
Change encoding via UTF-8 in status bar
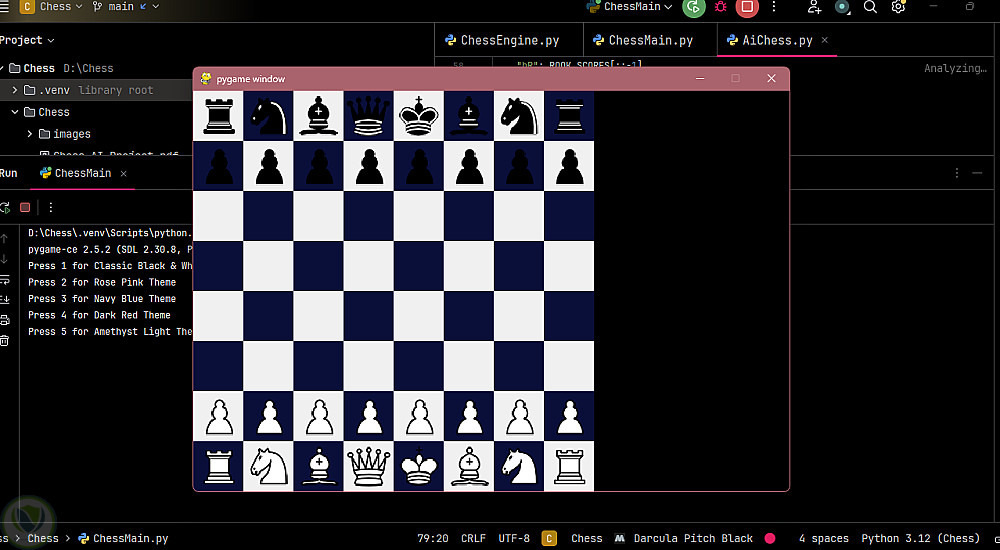(x=514, y=539)
